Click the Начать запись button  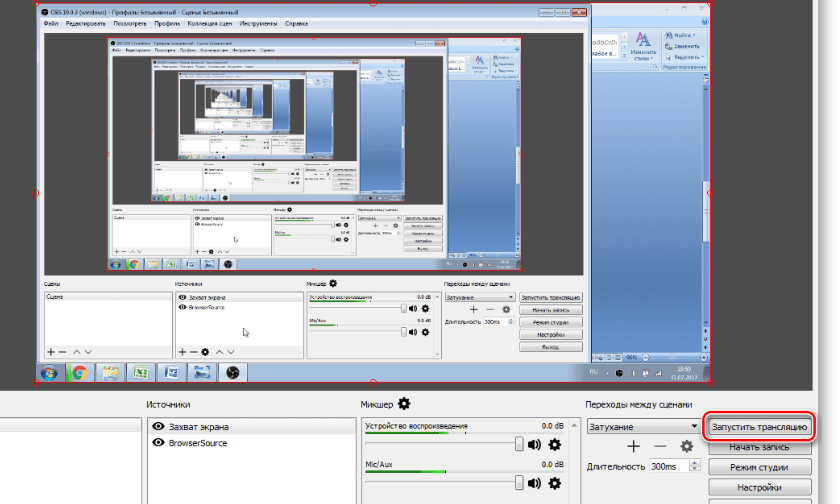(x=759, y=447)
